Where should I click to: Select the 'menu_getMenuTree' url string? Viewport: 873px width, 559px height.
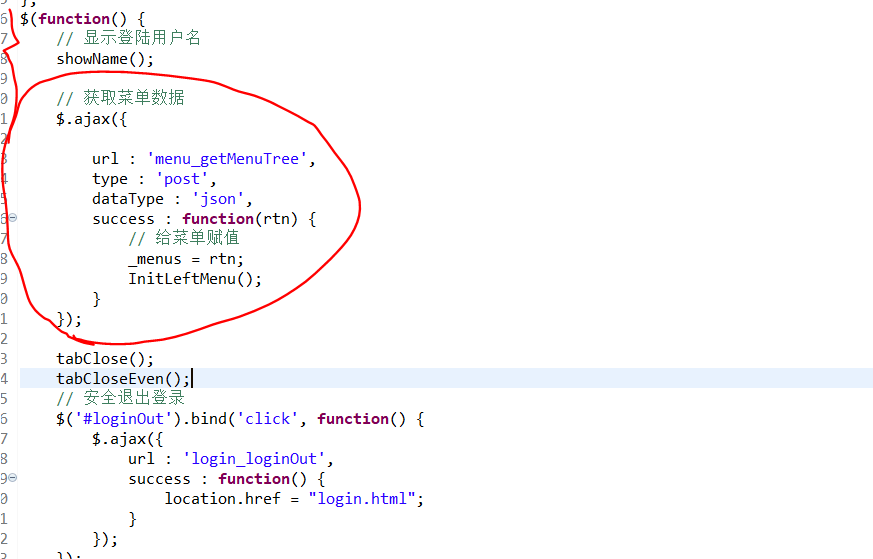click(x=227, y=159)
